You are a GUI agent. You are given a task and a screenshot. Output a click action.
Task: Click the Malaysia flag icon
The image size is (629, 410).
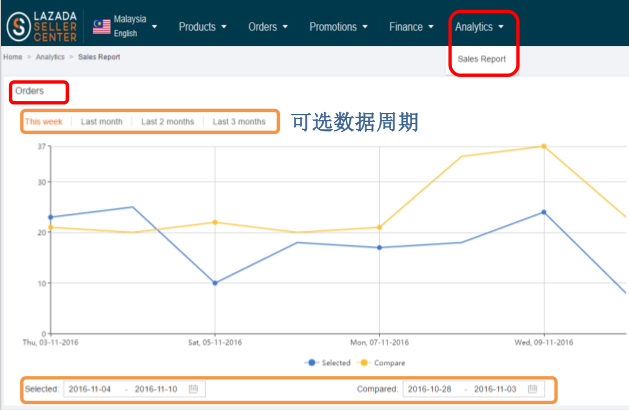pos(101,27)
